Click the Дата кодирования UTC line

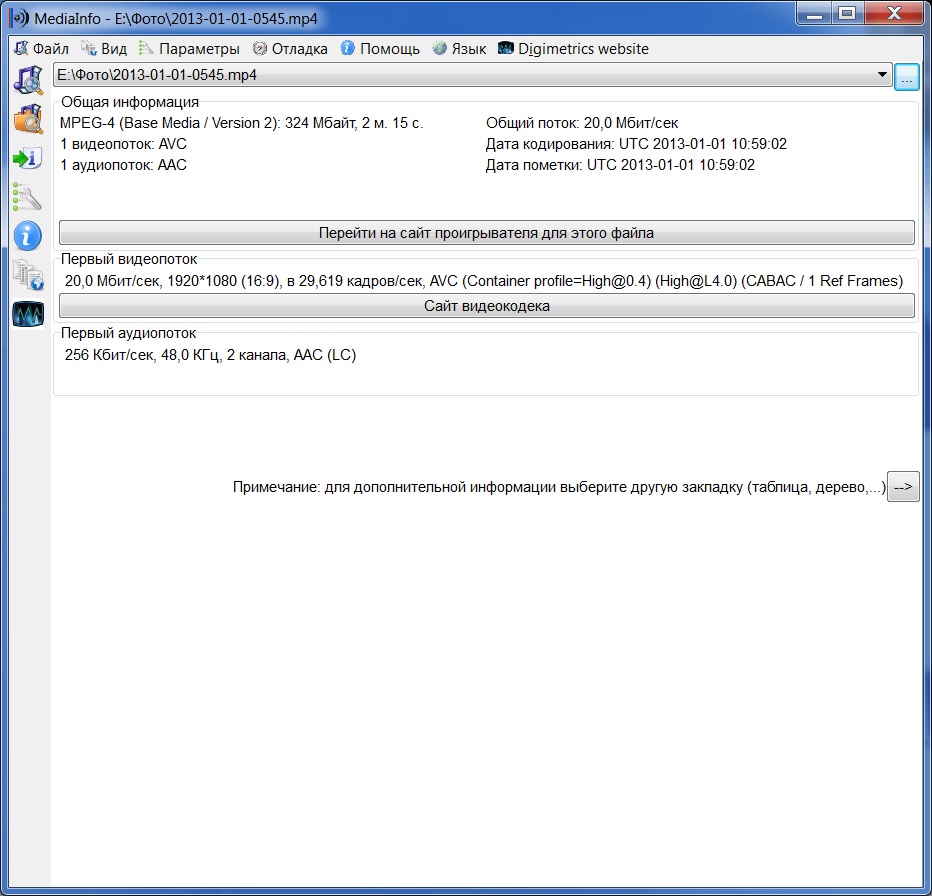click(x=636, y=144)
